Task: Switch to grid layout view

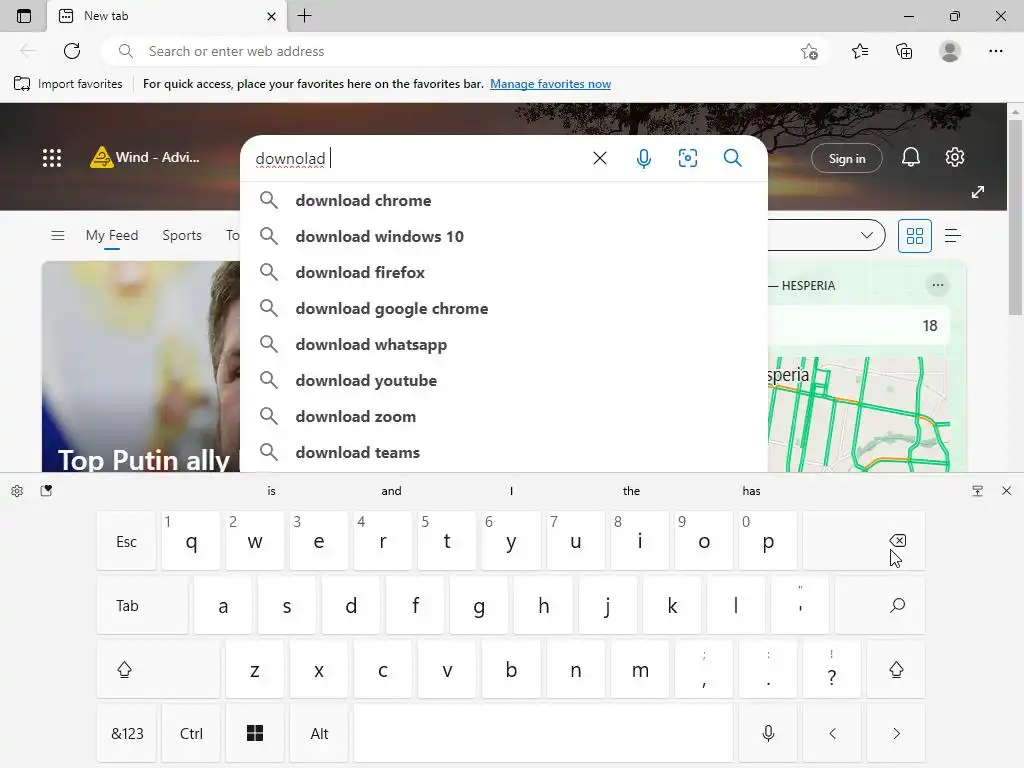Action: [914, 236]
